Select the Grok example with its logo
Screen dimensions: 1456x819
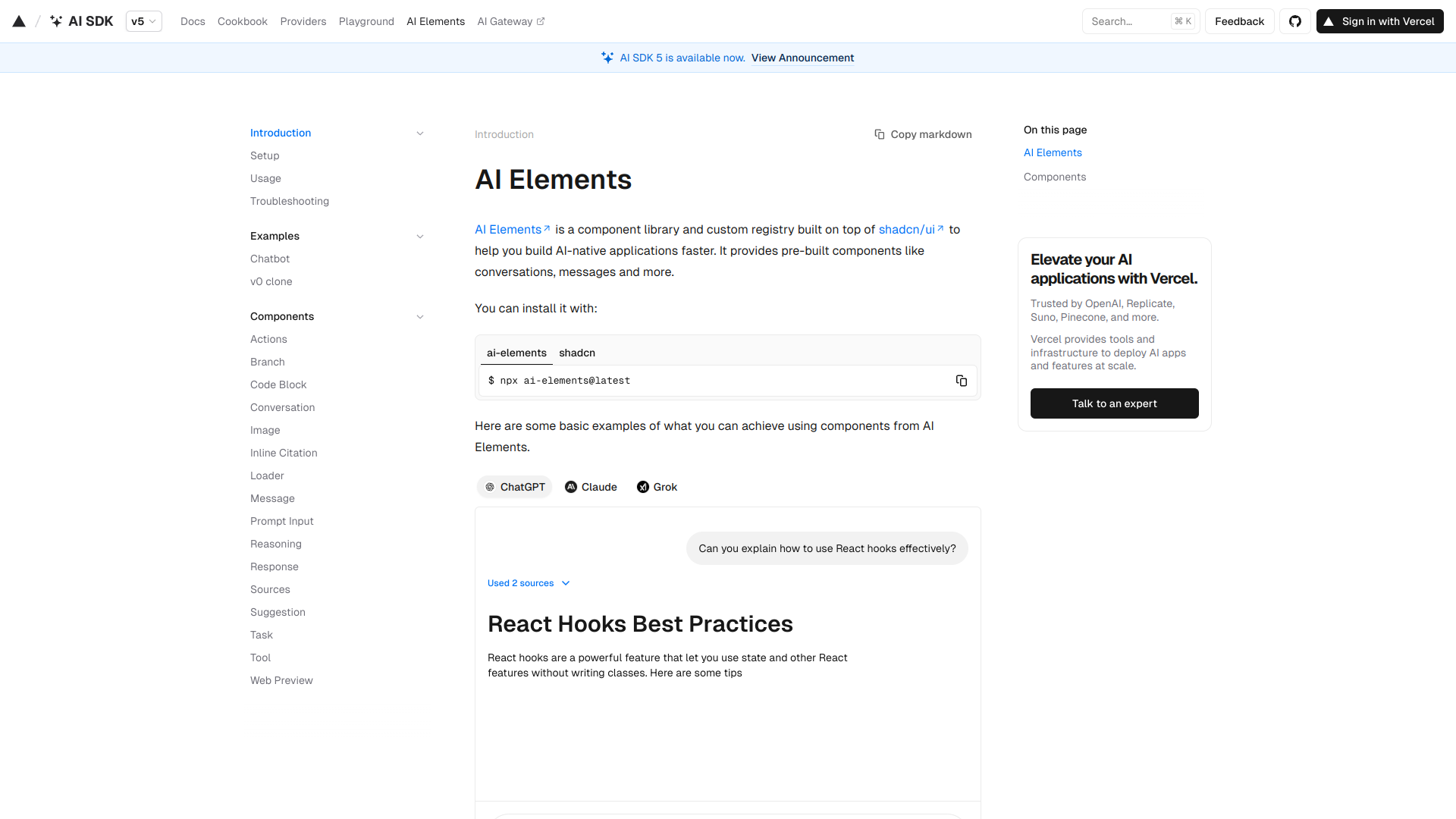(x=657, y=487)
